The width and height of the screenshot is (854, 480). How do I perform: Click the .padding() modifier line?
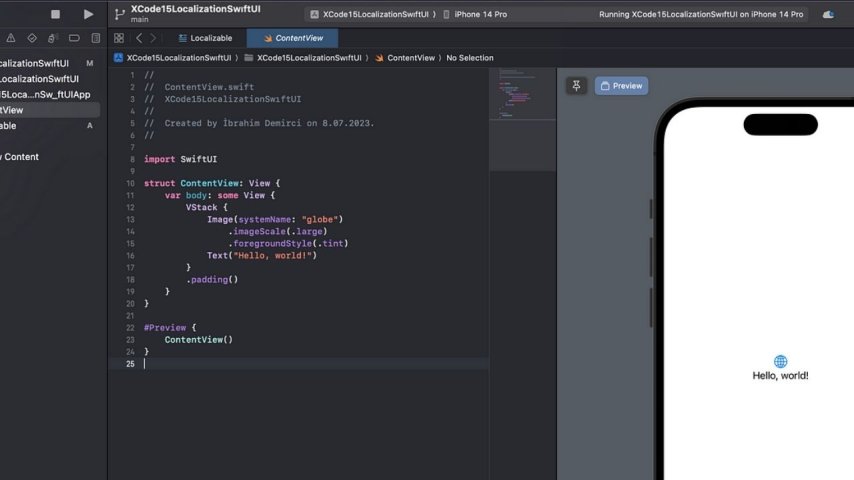tap(212, 280)
